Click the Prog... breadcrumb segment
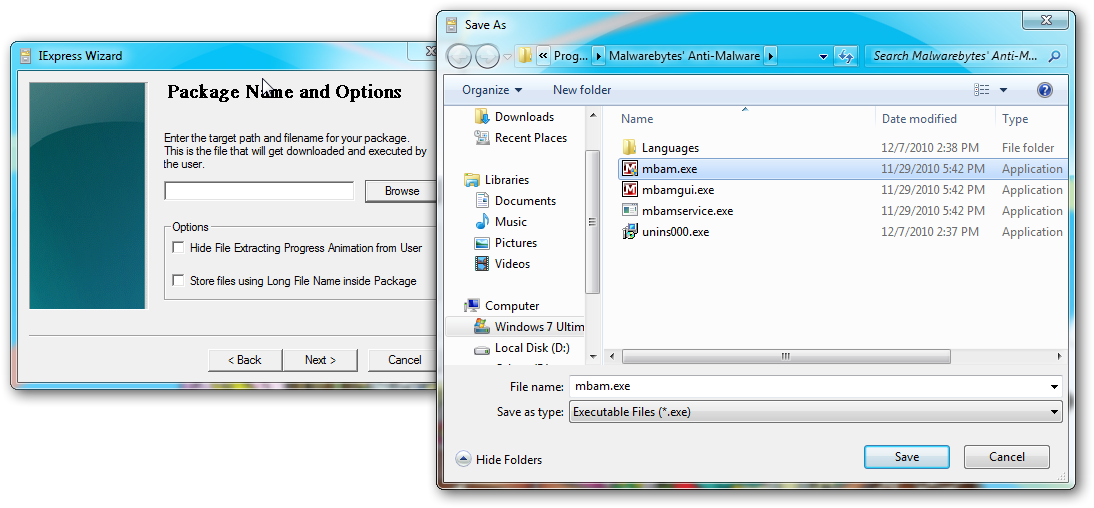The height and width of the screenshot is (508, 1094). tap(571, 56)
